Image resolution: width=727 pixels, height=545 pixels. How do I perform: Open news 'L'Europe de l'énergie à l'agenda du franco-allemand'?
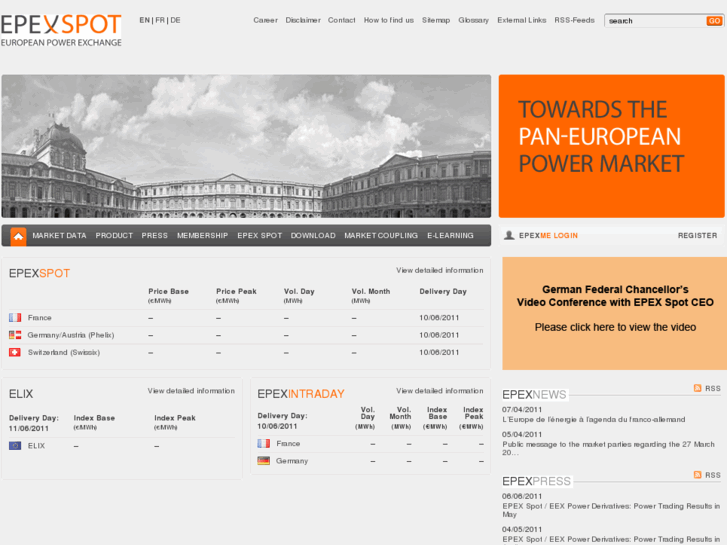pyautogui.click(x=593, y=419)
